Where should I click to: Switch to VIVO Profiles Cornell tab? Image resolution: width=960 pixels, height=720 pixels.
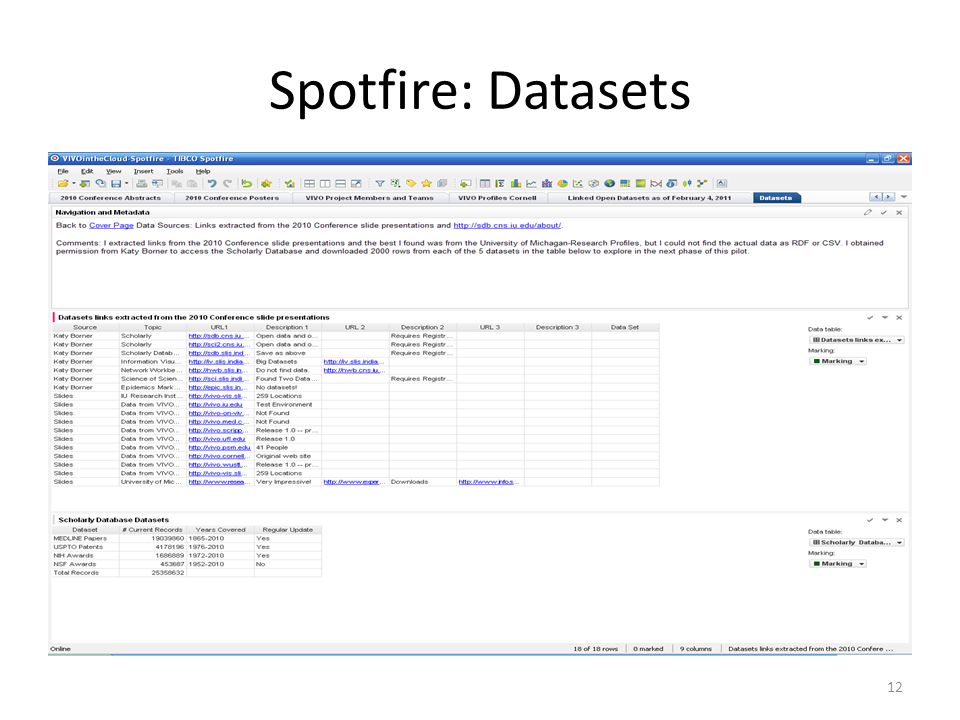click(x=497, y=198)
